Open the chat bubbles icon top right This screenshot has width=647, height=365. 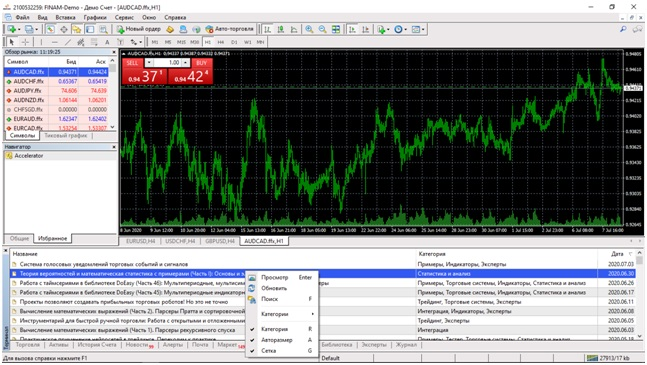point(638,29)
